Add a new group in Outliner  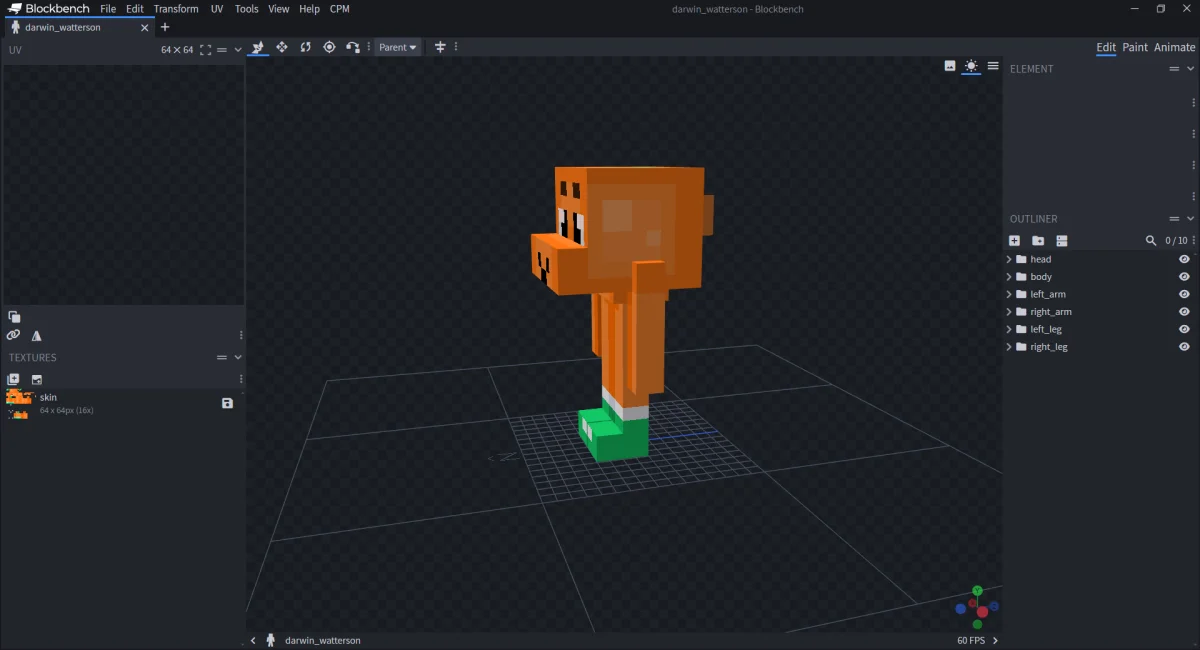[1038, 241]
